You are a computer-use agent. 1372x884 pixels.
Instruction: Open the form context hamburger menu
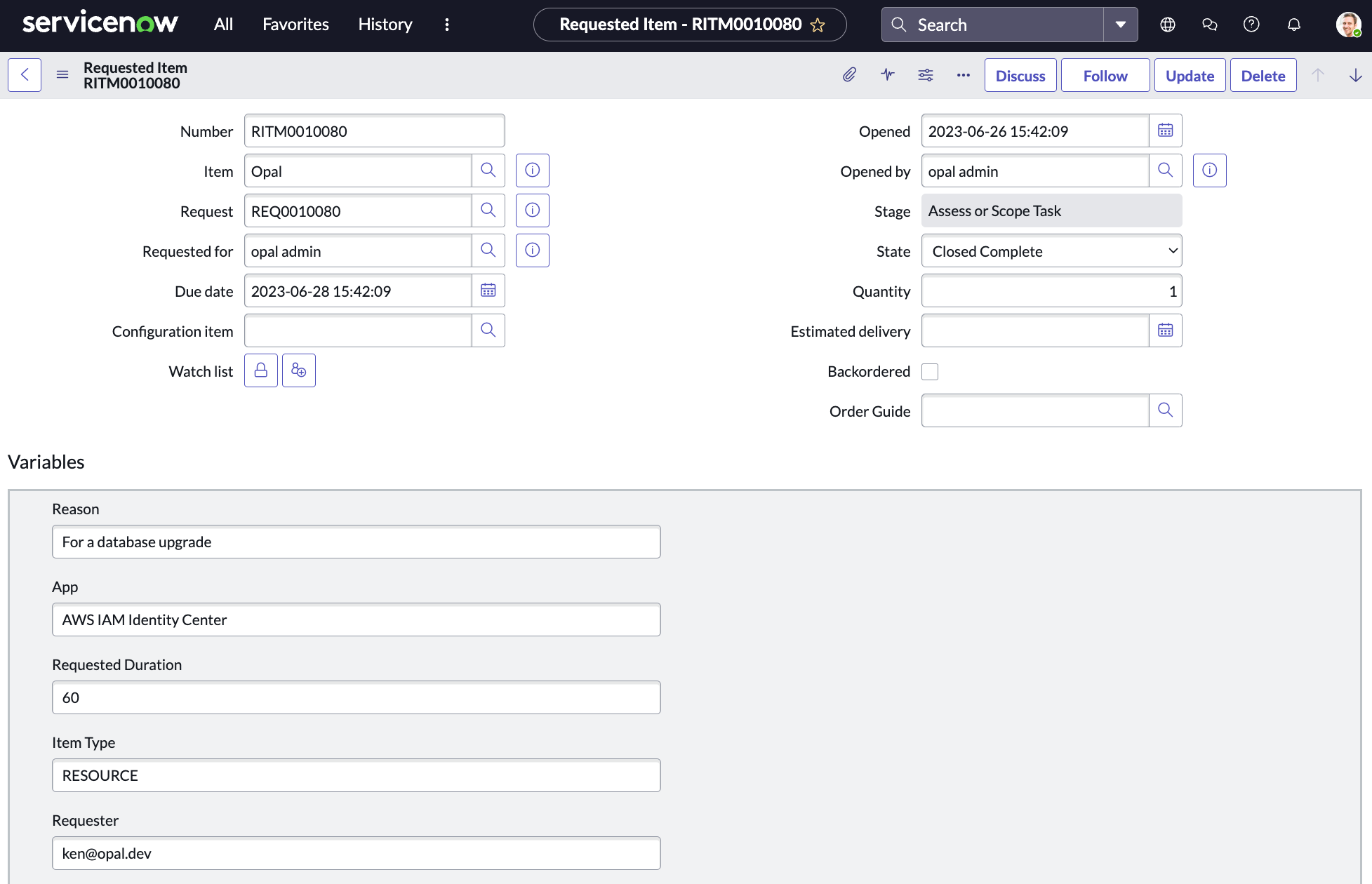[x=62, y=75]
